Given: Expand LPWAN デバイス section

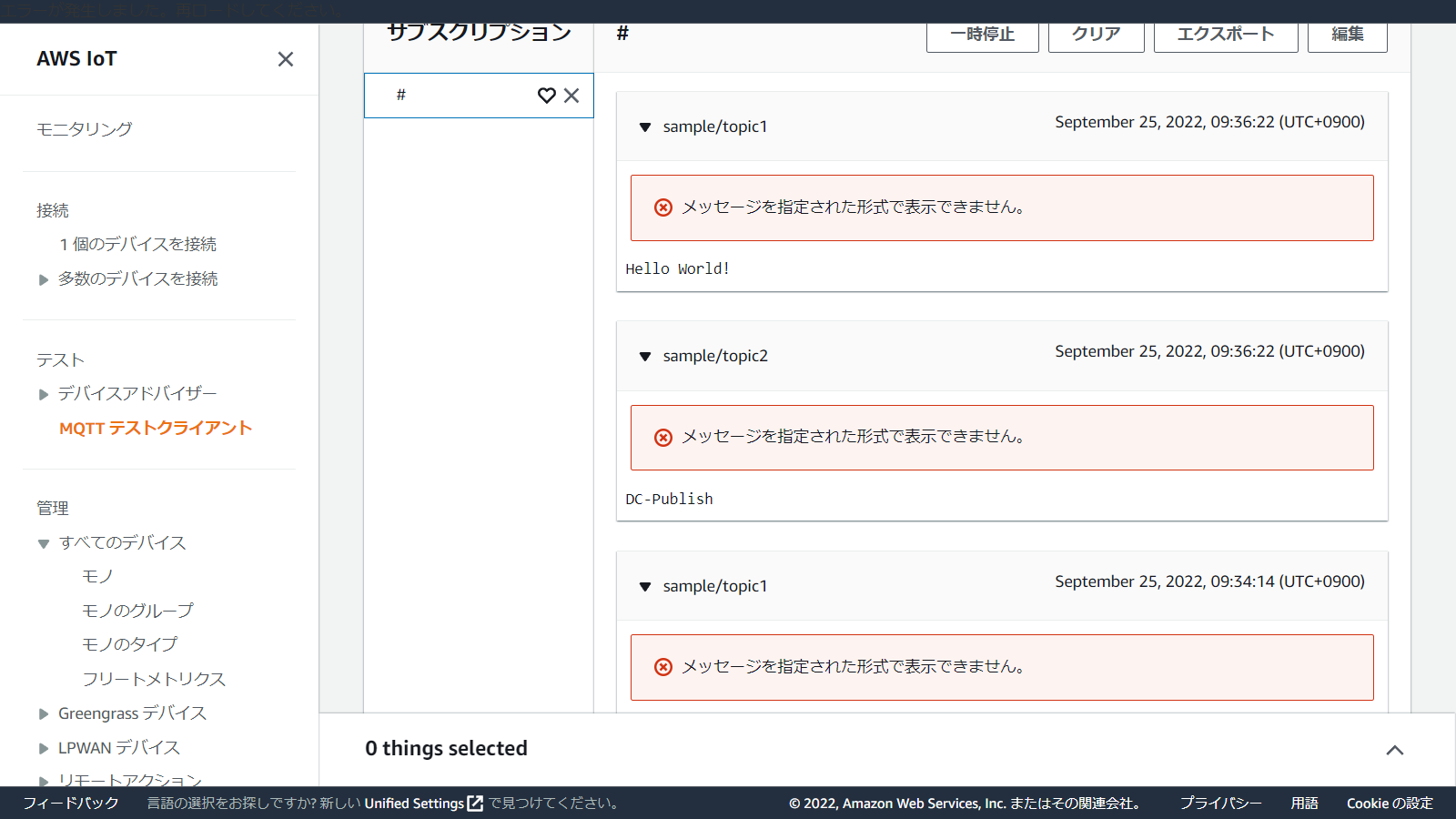Looking at the screenshot, I should 44,749.
